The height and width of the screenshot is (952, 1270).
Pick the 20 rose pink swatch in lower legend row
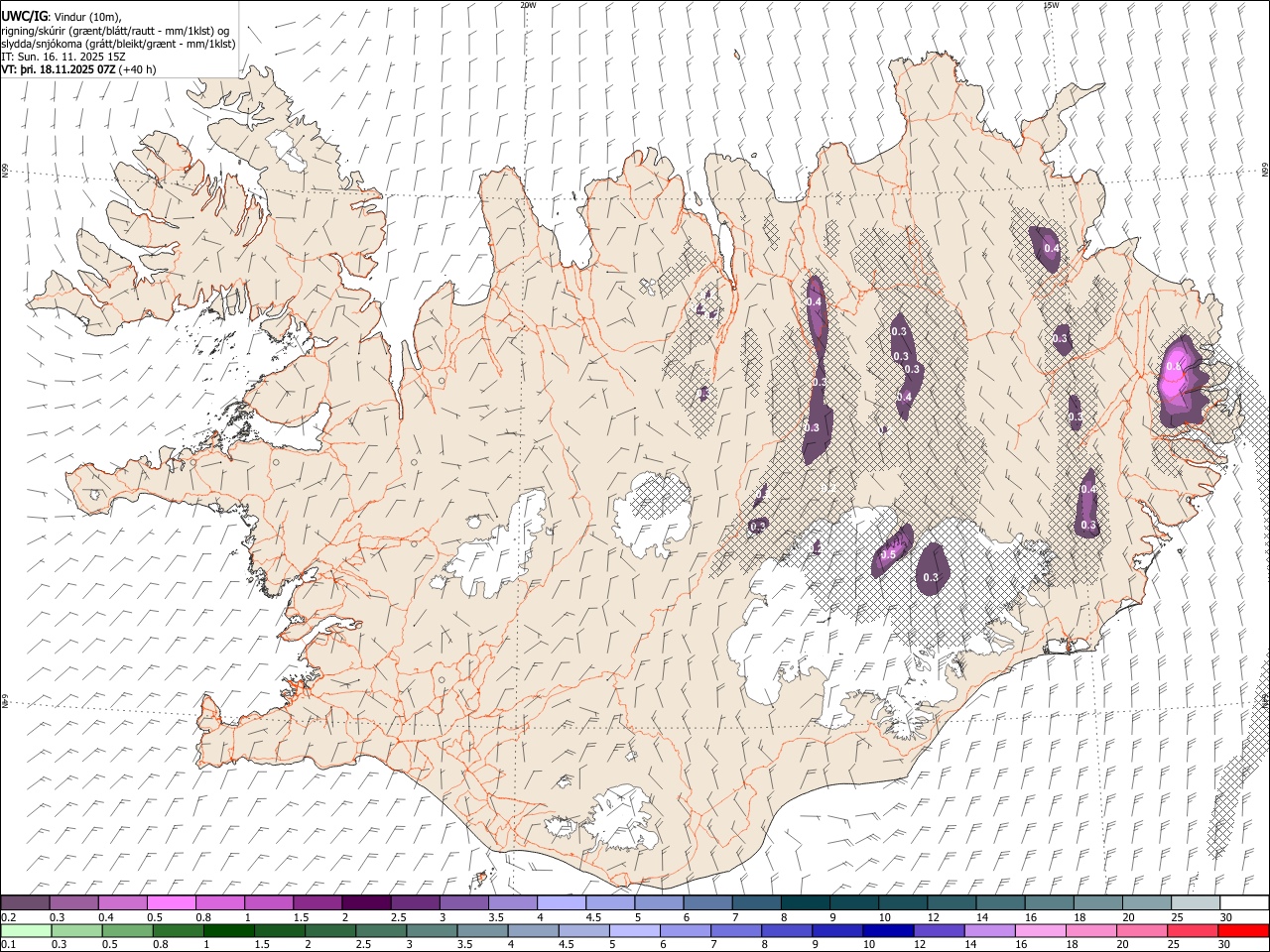click(x=1141, y=931)
